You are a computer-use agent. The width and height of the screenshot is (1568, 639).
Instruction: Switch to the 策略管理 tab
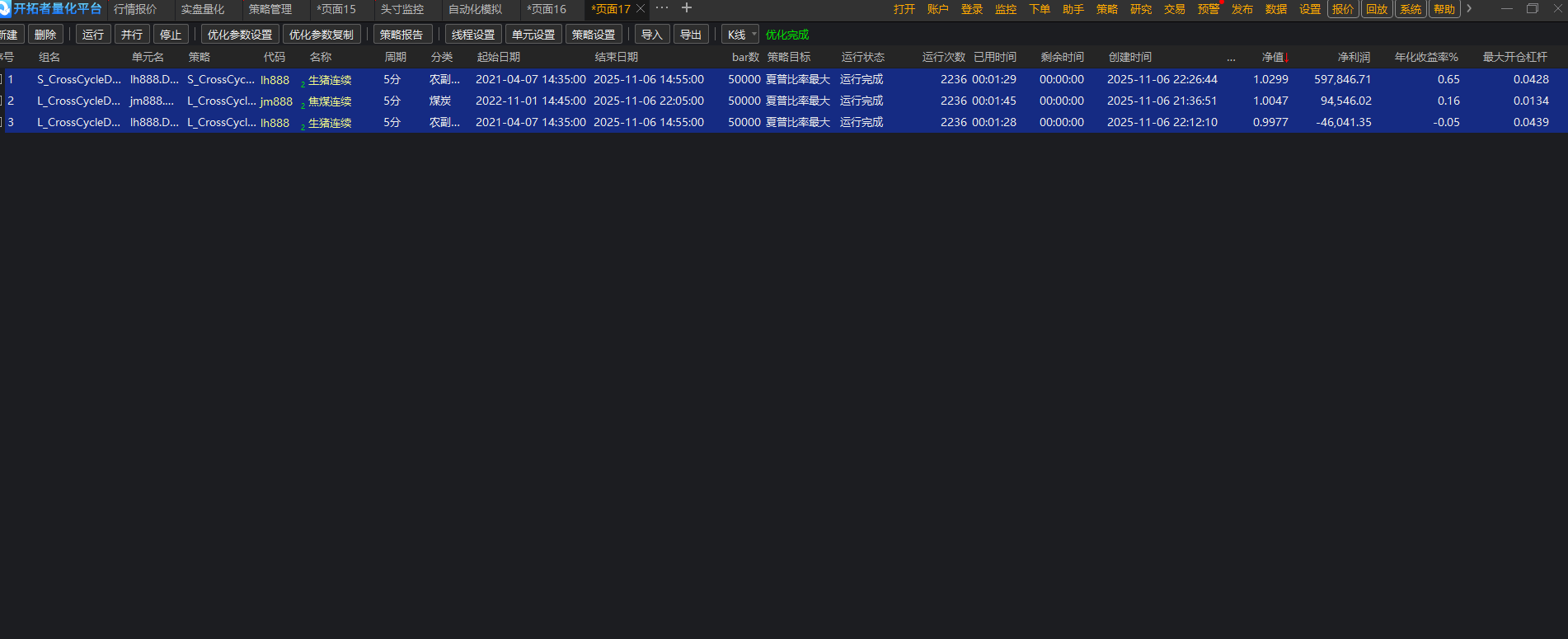click(270, 9)
